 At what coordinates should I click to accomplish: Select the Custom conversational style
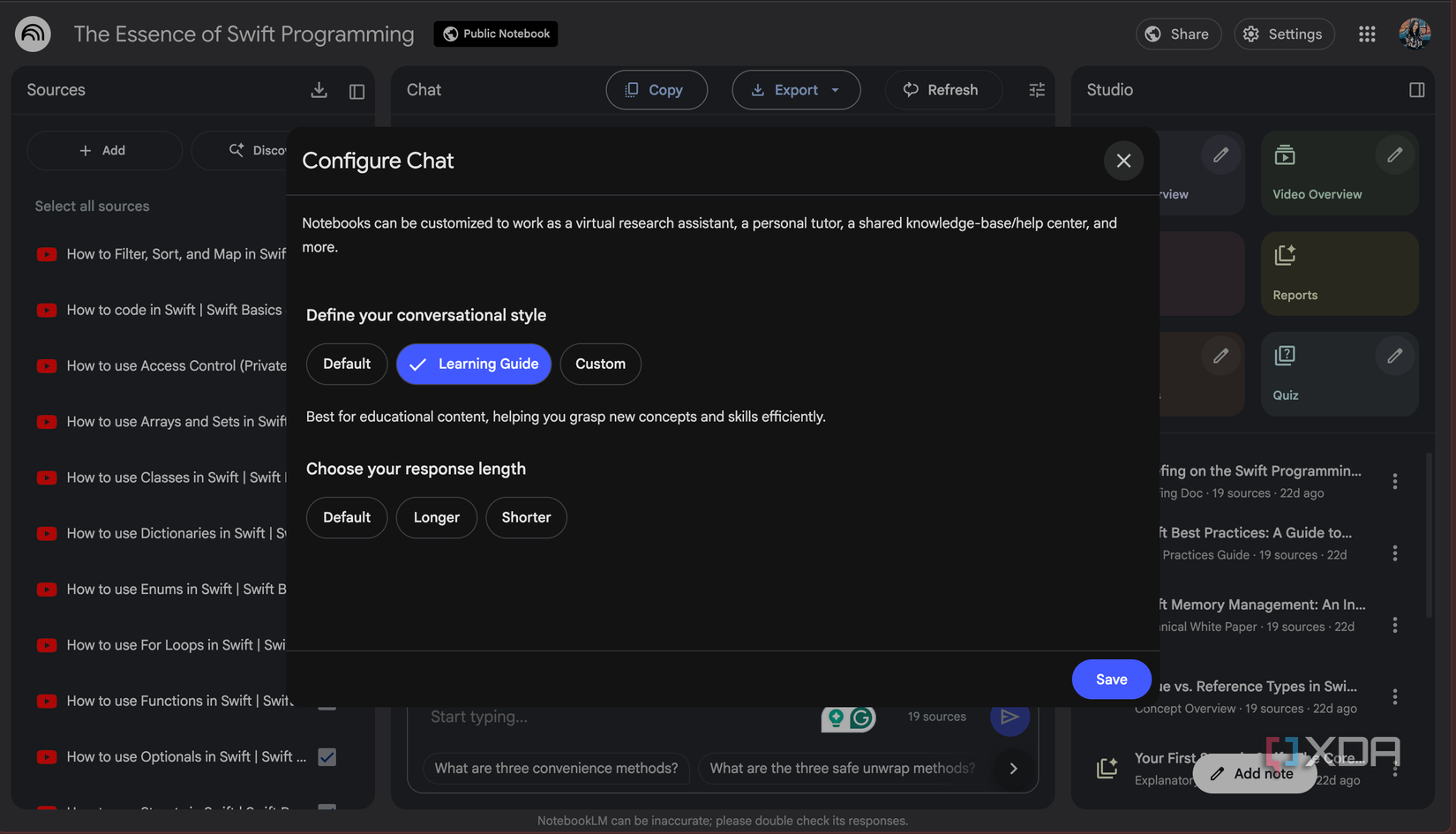[600, 364]
